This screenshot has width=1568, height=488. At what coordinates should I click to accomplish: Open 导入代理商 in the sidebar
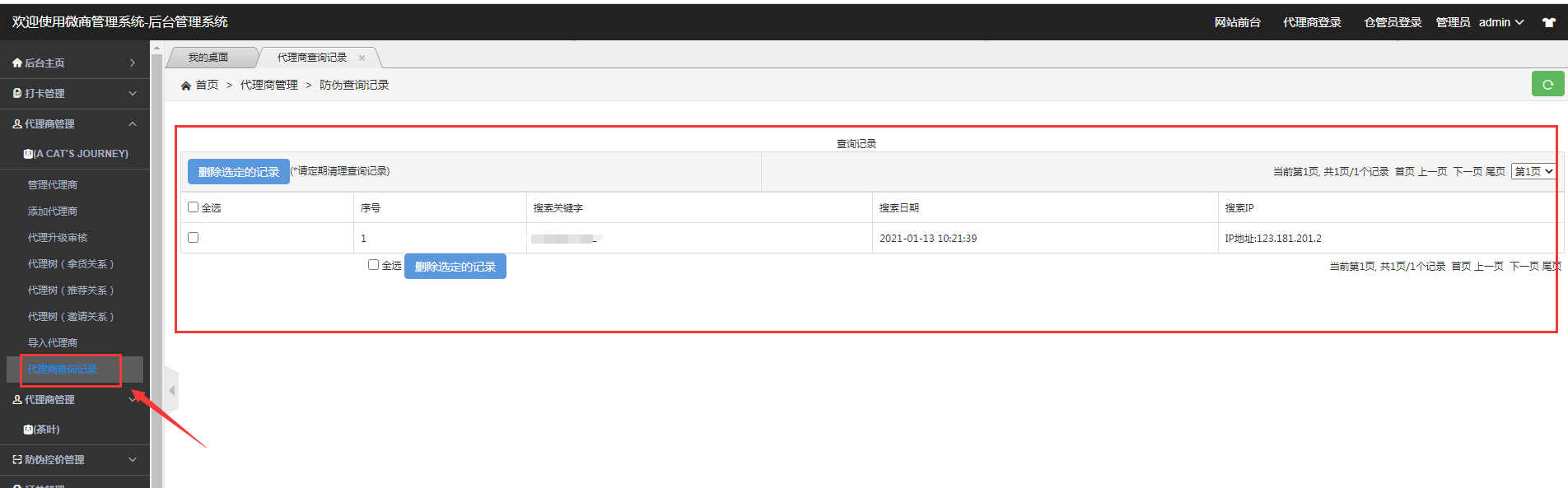point(53,343)
